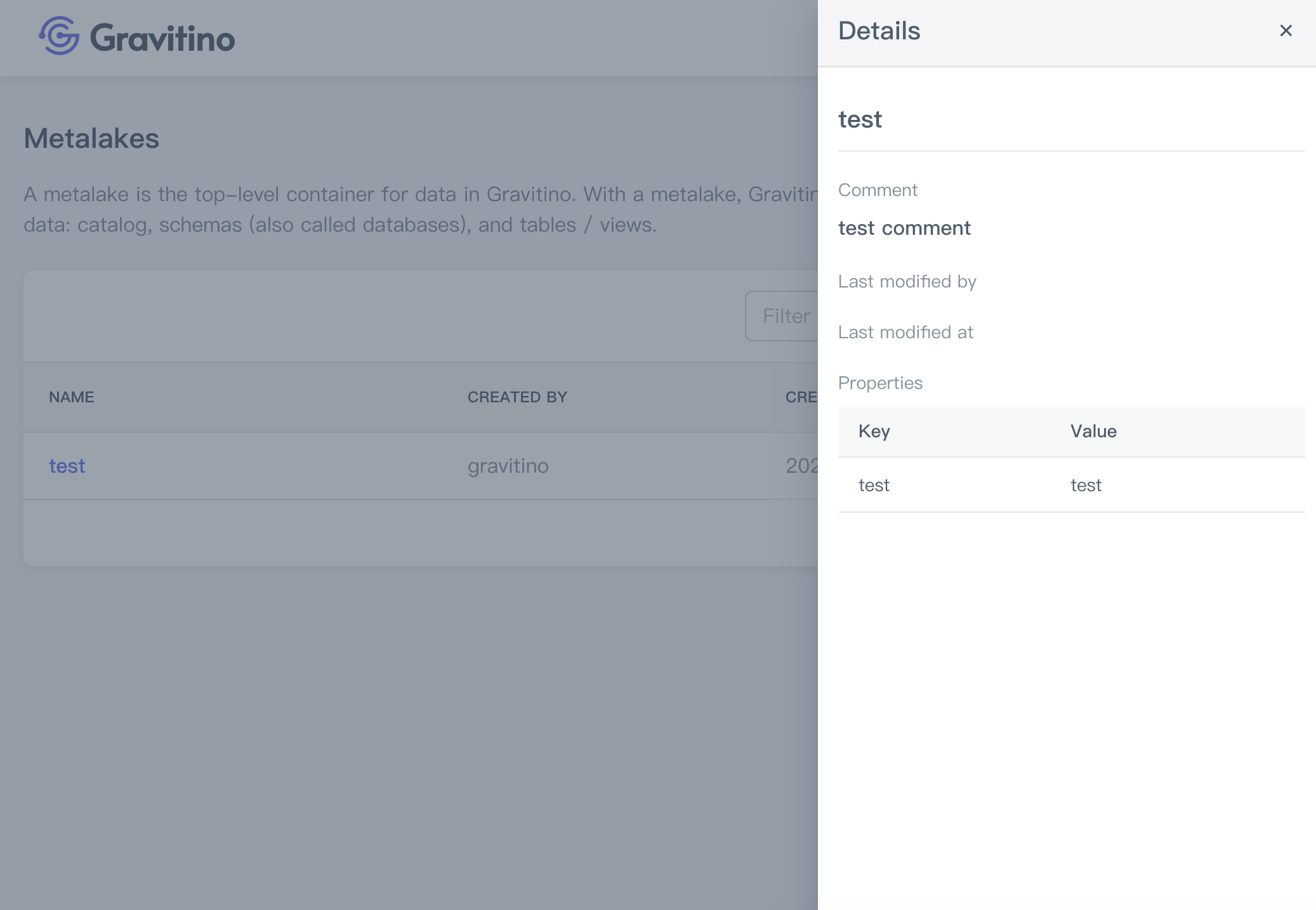
Task: Click the Metalakes page heading
Action: coord(91,138)
